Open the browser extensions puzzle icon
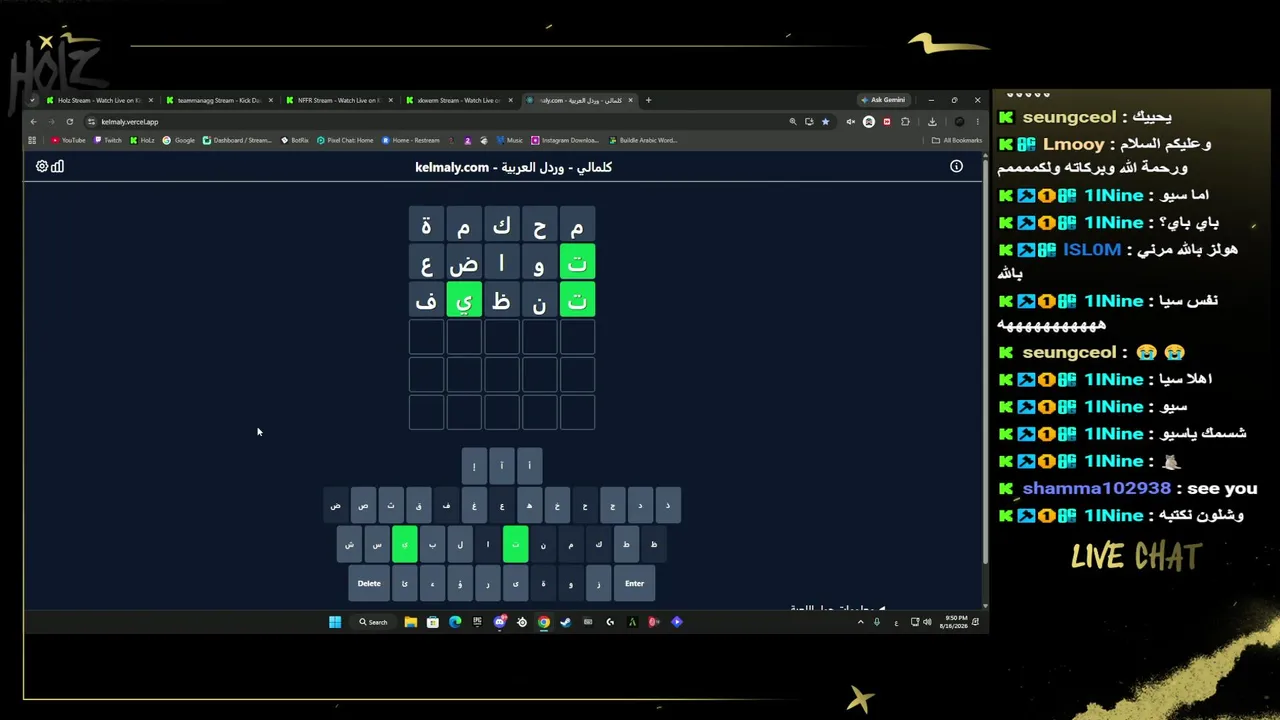 905,122
